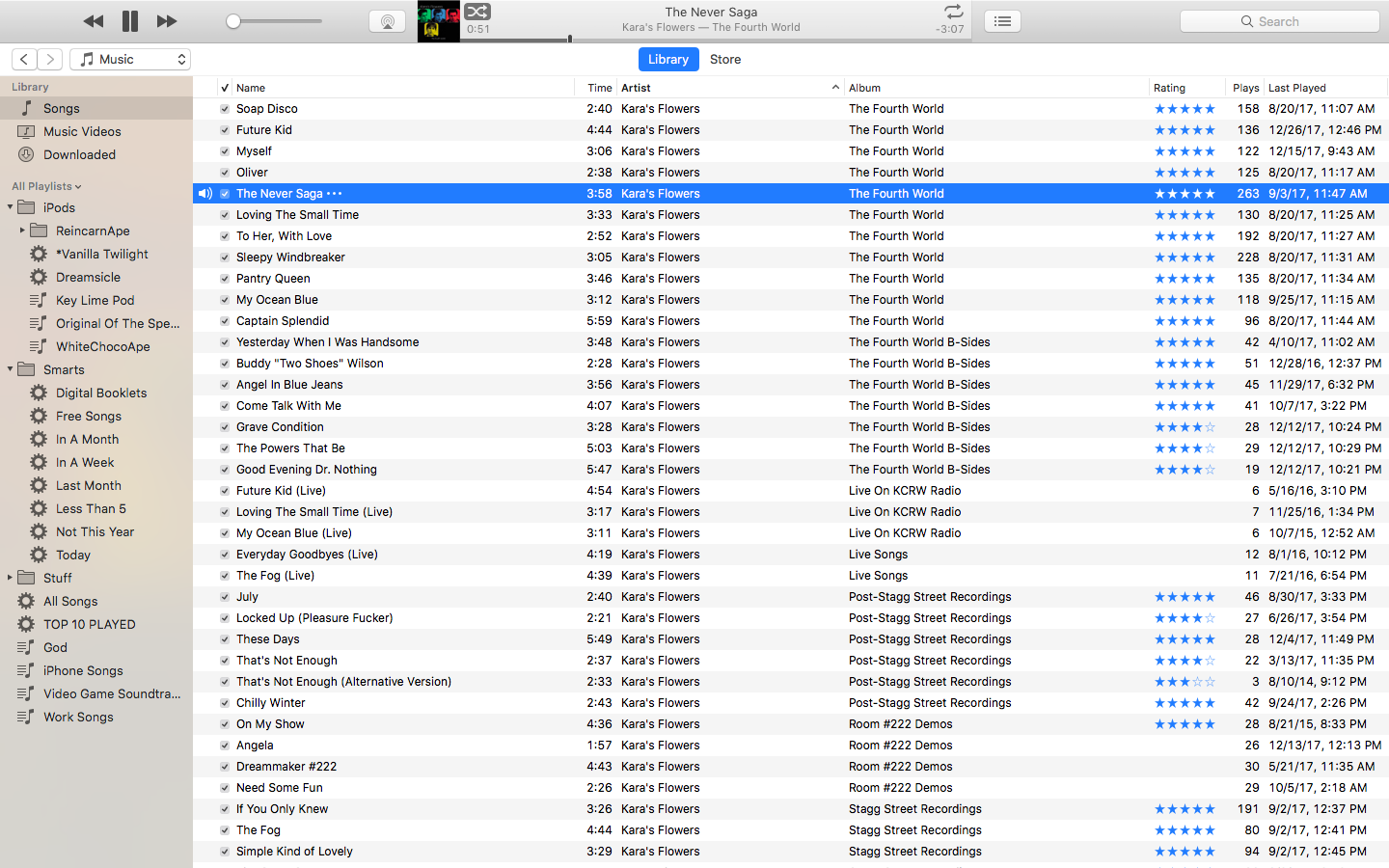Uncheck the Myself checkbox
This screenshot has height=868, width=1389.
pyautogui.click(x=225, y=151)
